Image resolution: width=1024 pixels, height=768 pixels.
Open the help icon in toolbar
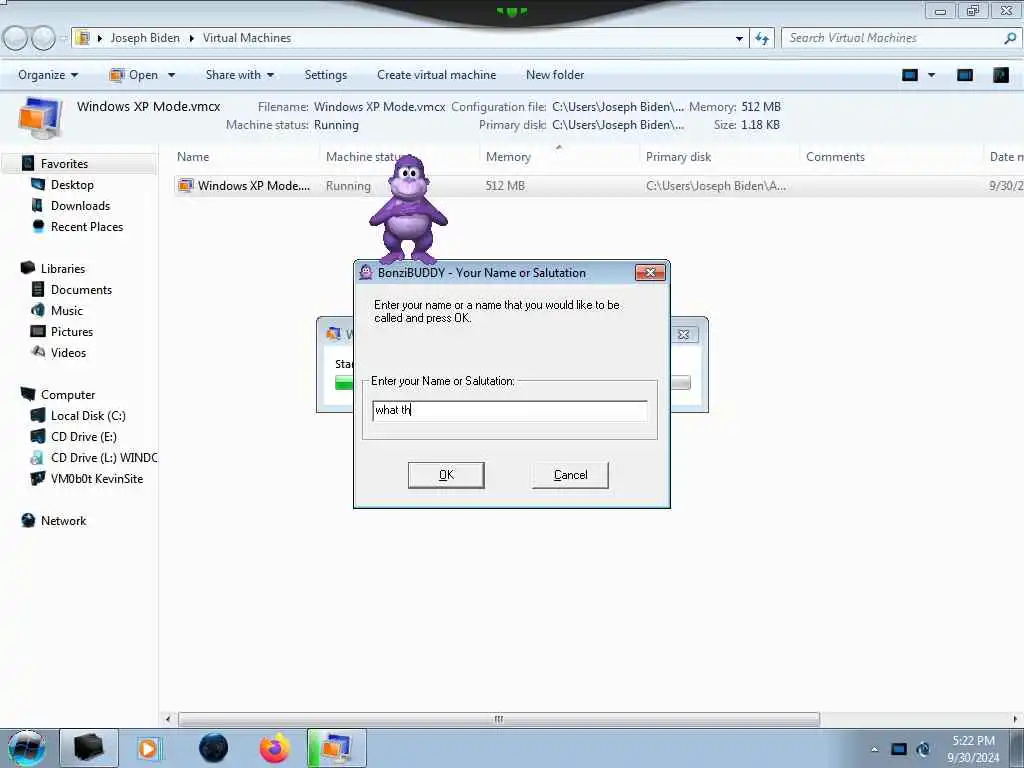click(1001, 75)
